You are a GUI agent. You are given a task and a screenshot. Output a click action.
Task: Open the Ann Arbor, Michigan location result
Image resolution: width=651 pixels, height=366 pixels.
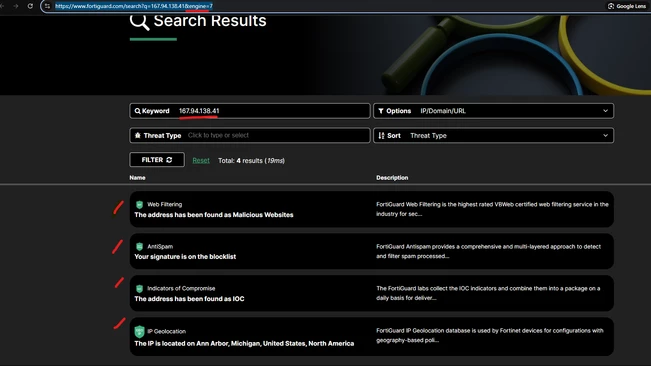[244, 343]
